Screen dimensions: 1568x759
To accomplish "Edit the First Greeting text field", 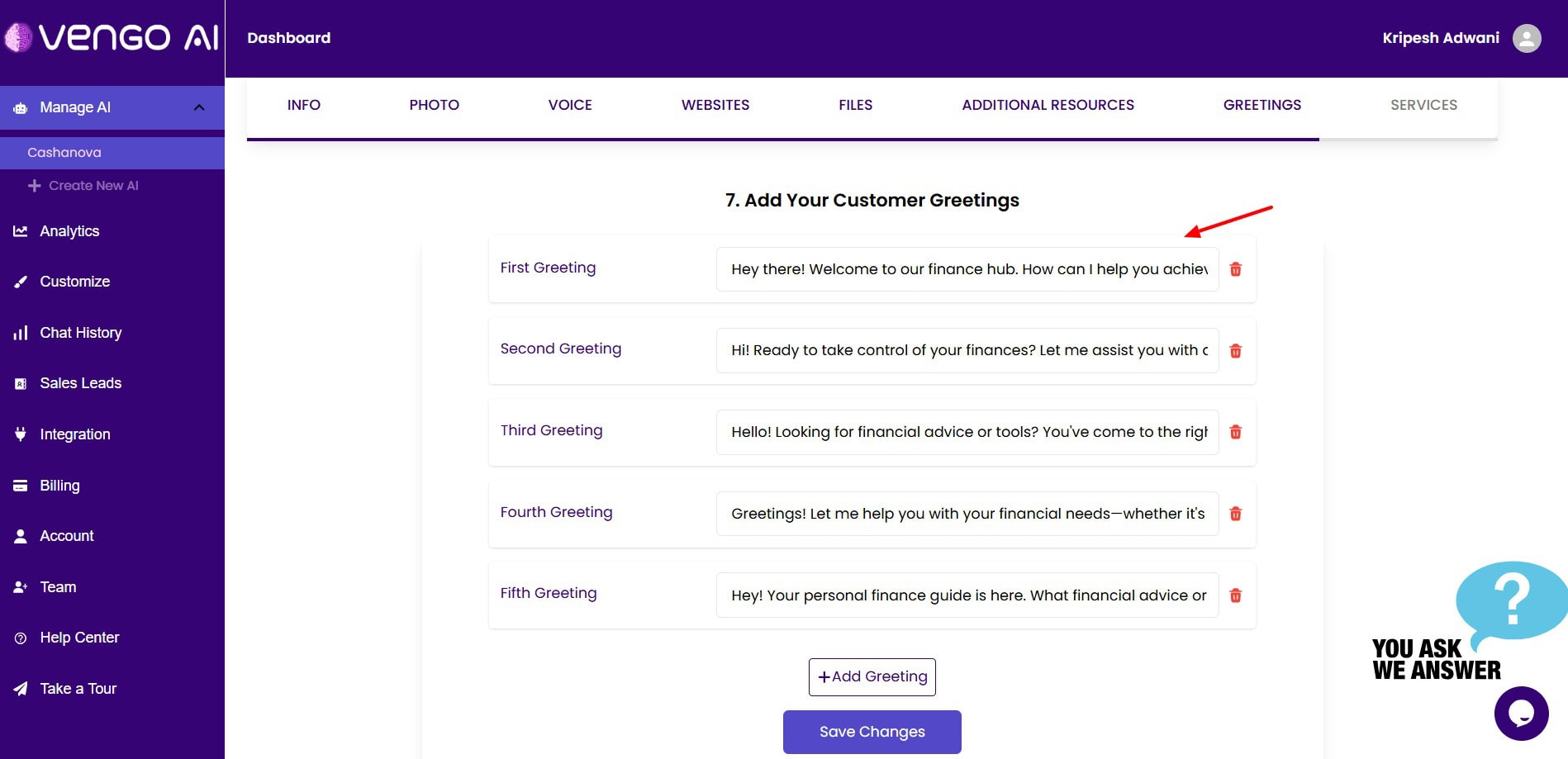I will (967, 269).
